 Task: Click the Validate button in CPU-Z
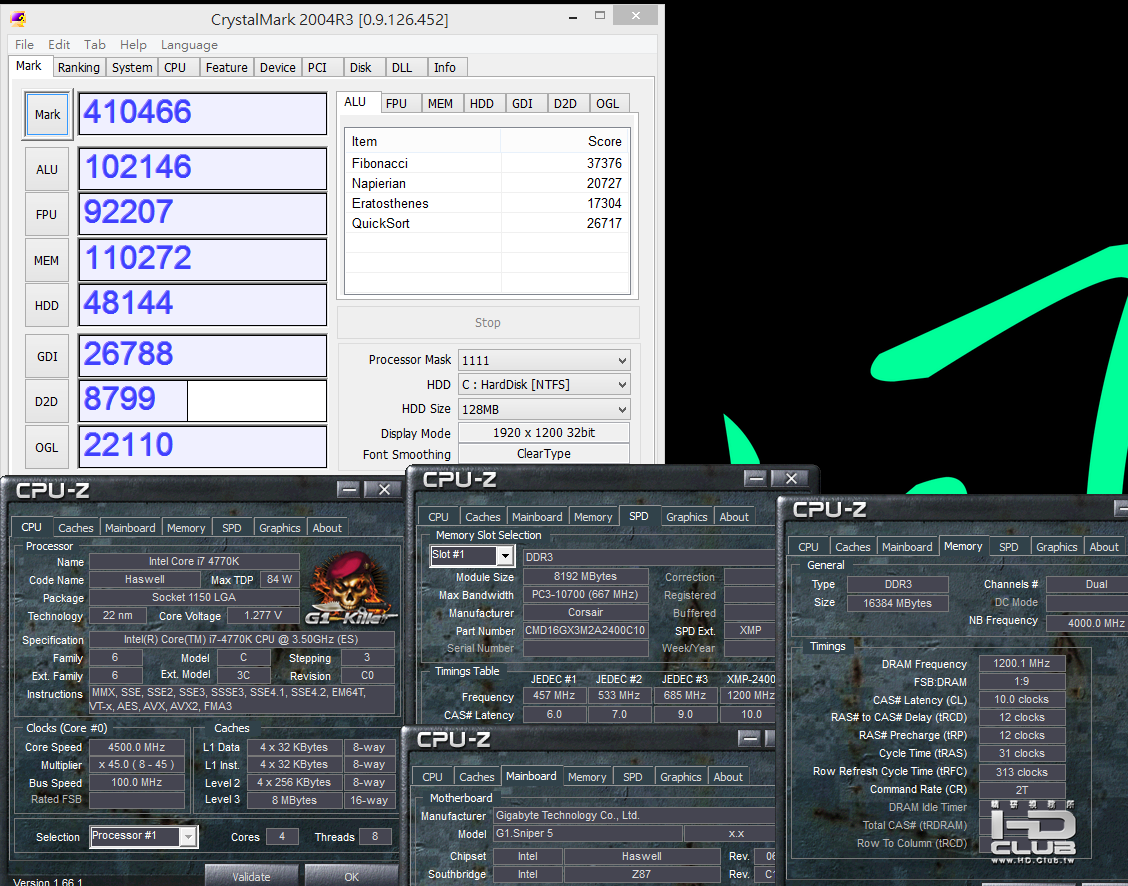[x=251, y=876]
